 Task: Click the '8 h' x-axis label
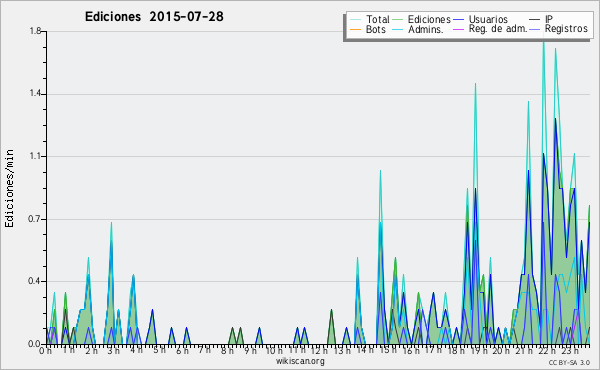227,350
